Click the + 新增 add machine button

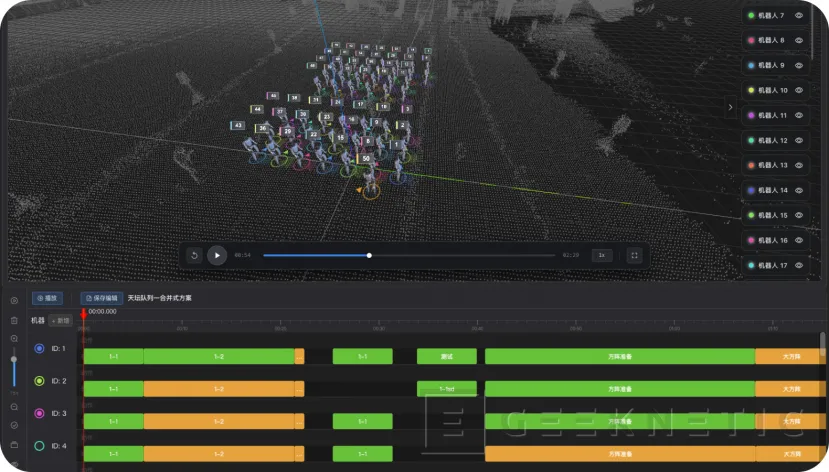(x=60, y=321)
